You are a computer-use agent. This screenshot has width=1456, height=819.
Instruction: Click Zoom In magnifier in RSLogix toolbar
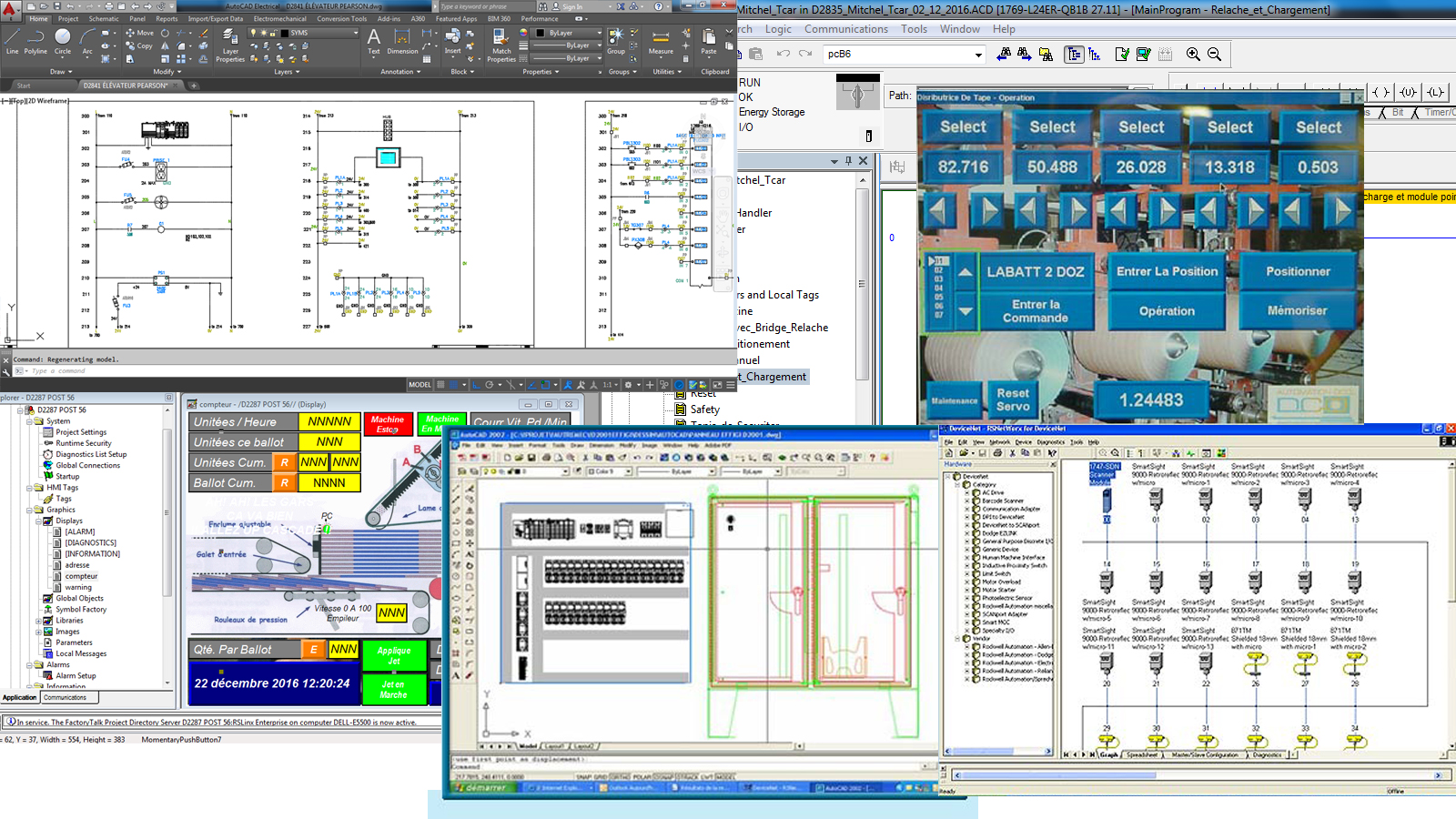[1193, 55]
